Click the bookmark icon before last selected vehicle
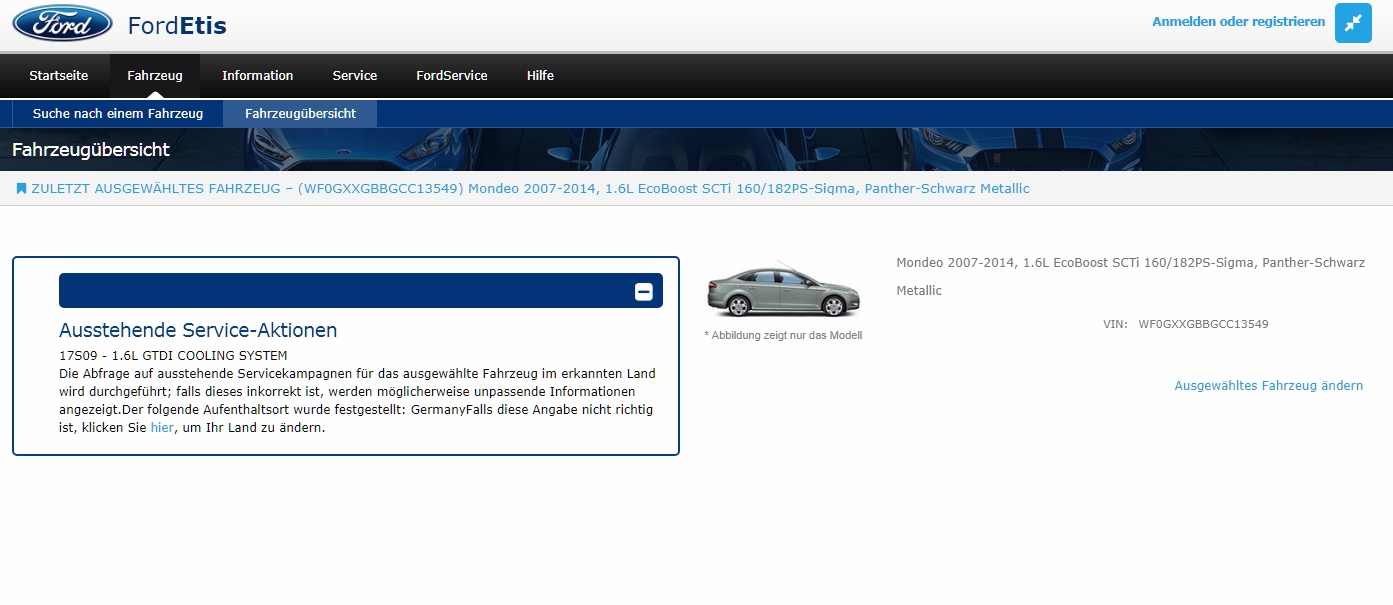 pos(21,189)
